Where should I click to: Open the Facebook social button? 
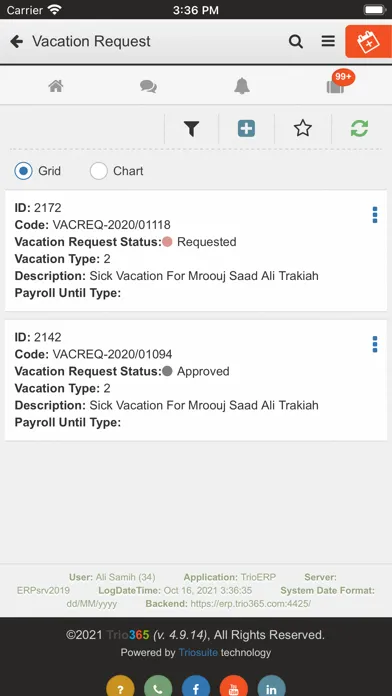196,687
